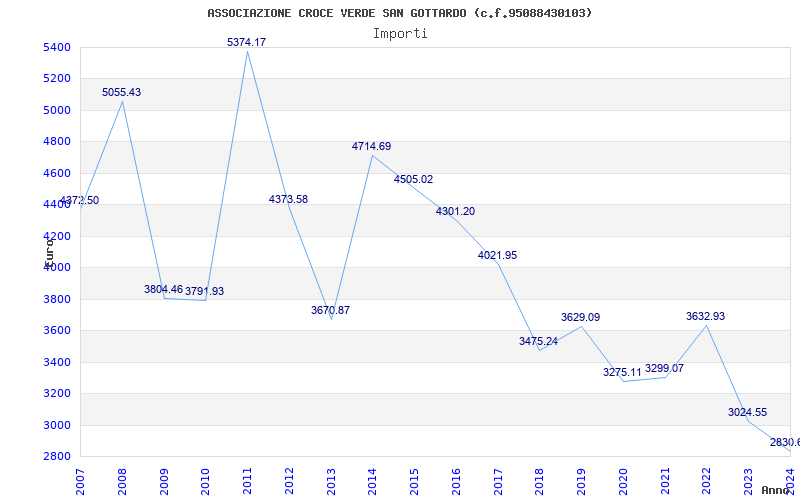Select the 3670.87 data label
Screen dimensions: 800x500
[x=330, y=310]
